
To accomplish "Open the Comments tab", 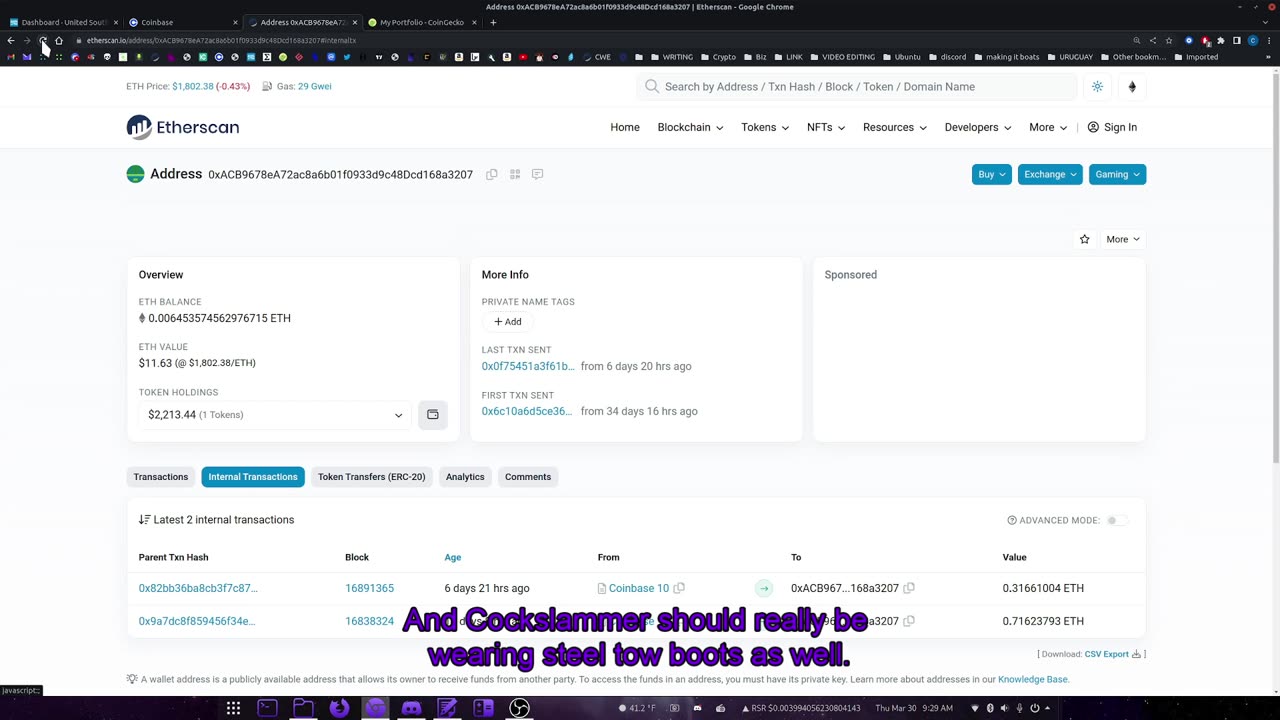I will click(528, 477).
